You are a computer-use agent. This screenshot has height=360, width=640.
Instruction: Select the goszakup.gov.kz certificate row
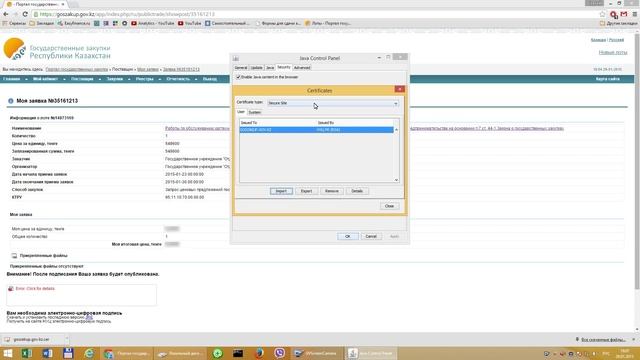tap(316, 130)
